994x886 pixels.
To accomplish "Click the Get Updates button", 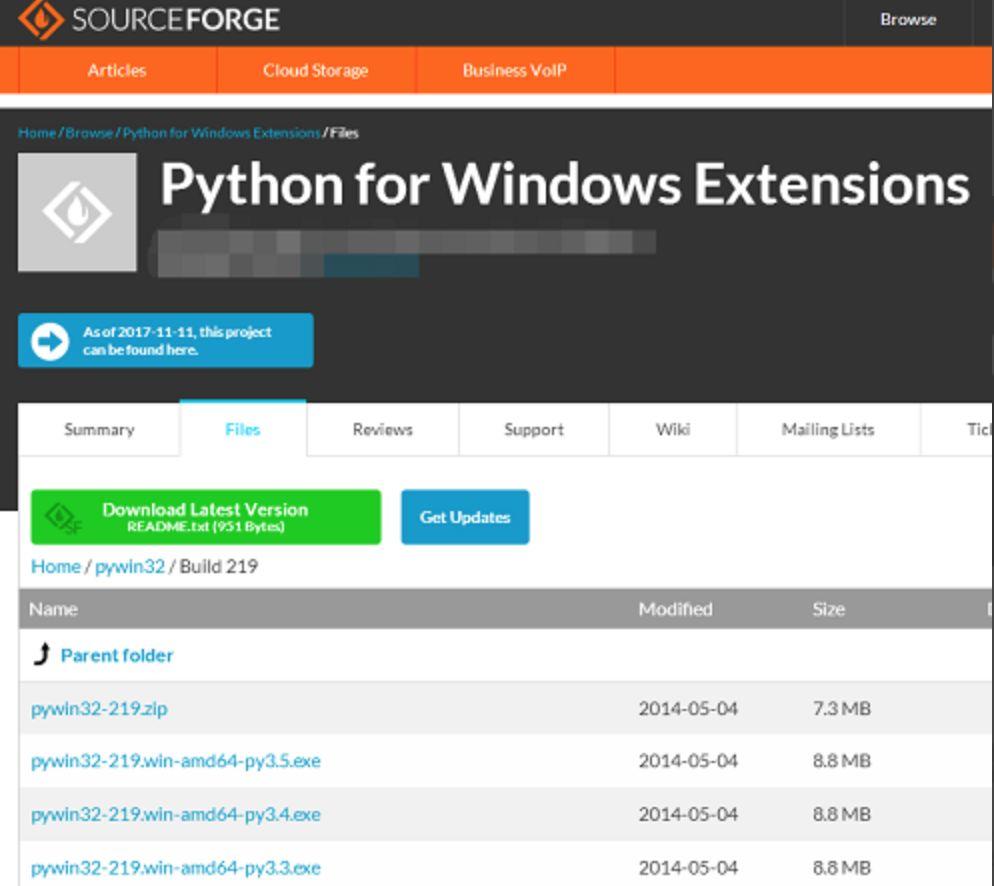I will pos(465,517).
